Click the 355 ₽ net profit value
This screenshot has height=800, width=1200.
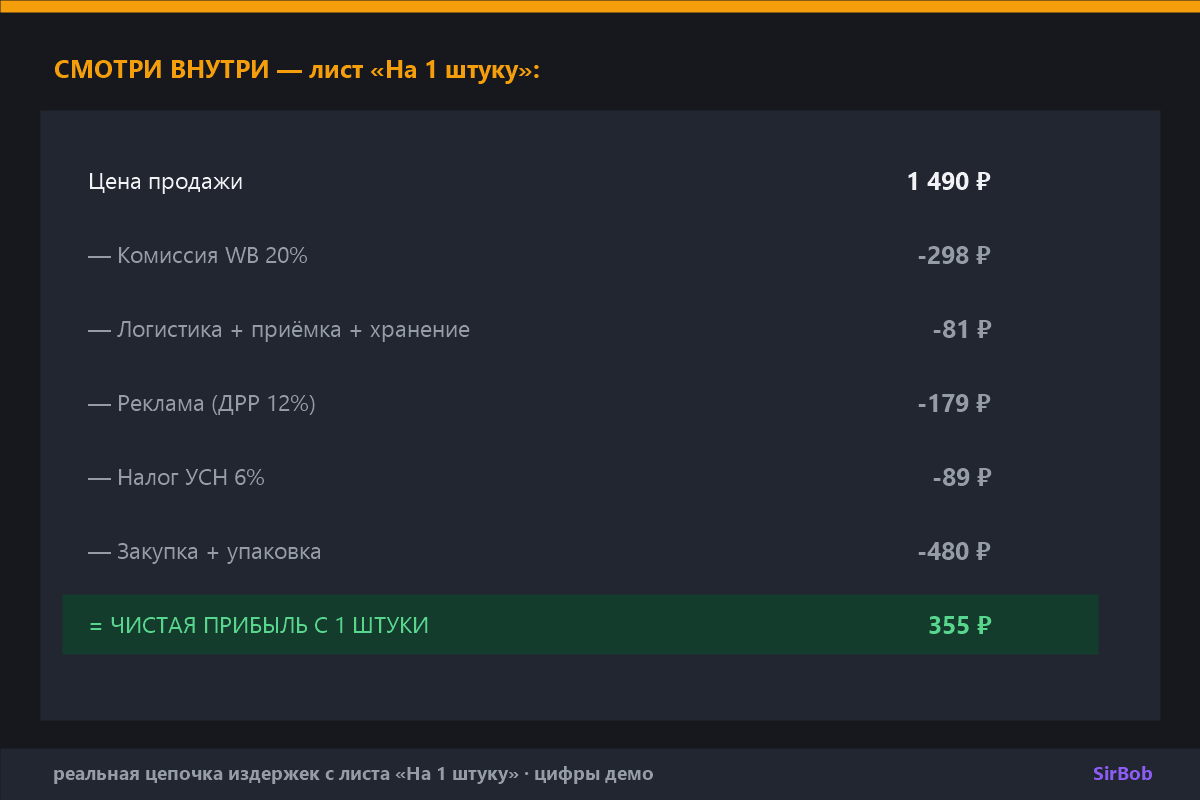point(959,626)
